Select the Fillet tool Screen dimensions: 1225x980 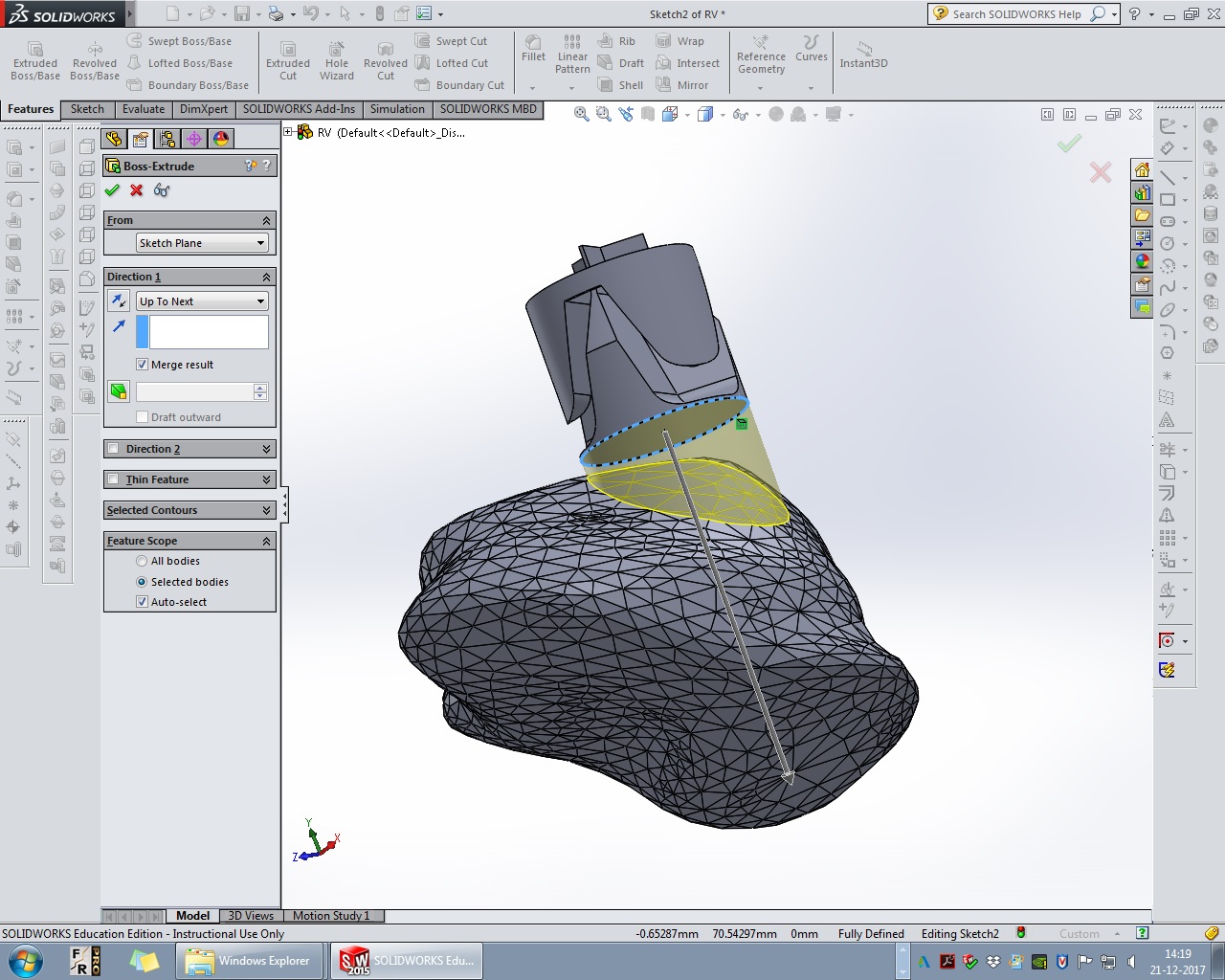[x=533, y=49]
